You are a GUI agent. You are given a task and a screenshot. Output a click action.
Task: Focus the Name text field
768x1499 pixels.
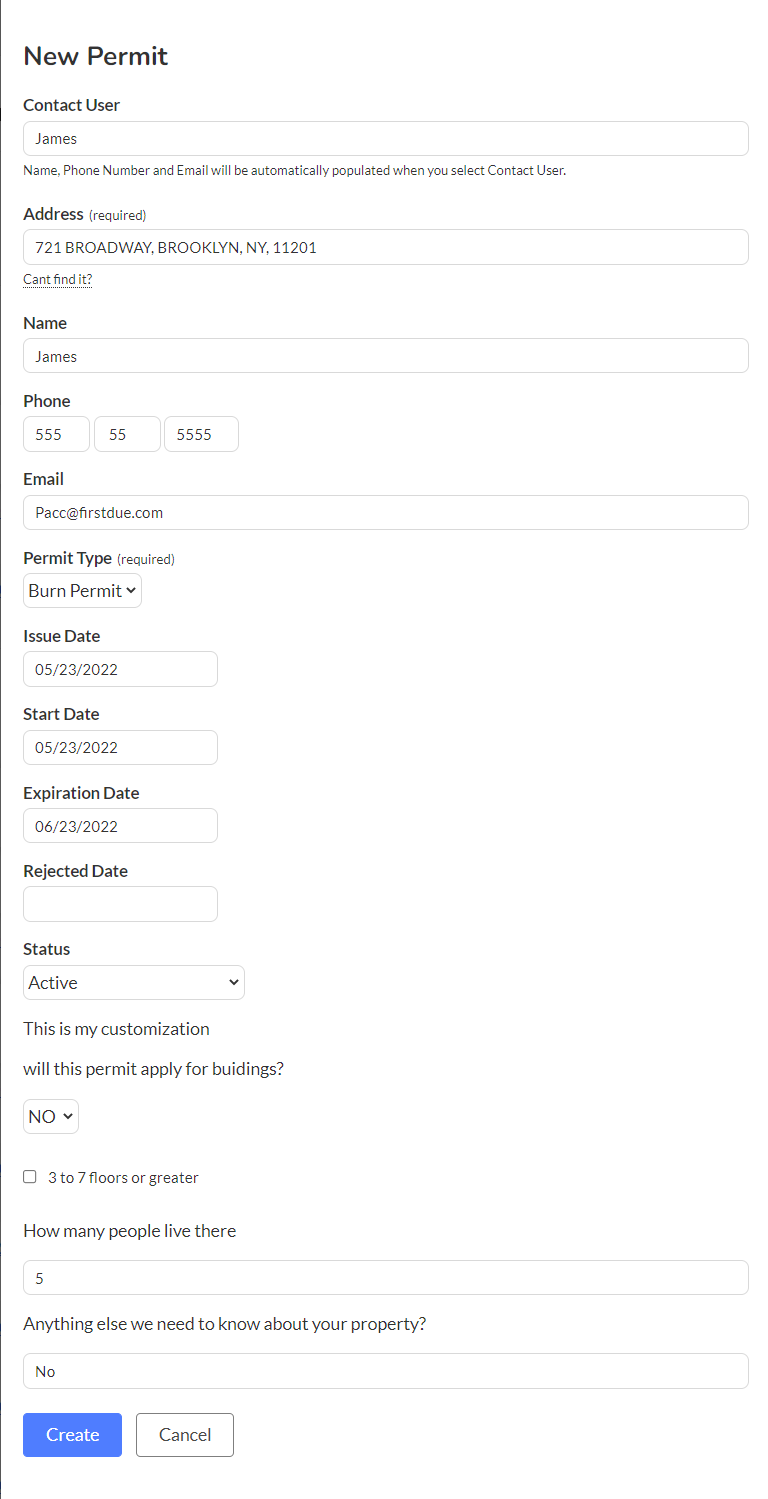coord(386,356)
